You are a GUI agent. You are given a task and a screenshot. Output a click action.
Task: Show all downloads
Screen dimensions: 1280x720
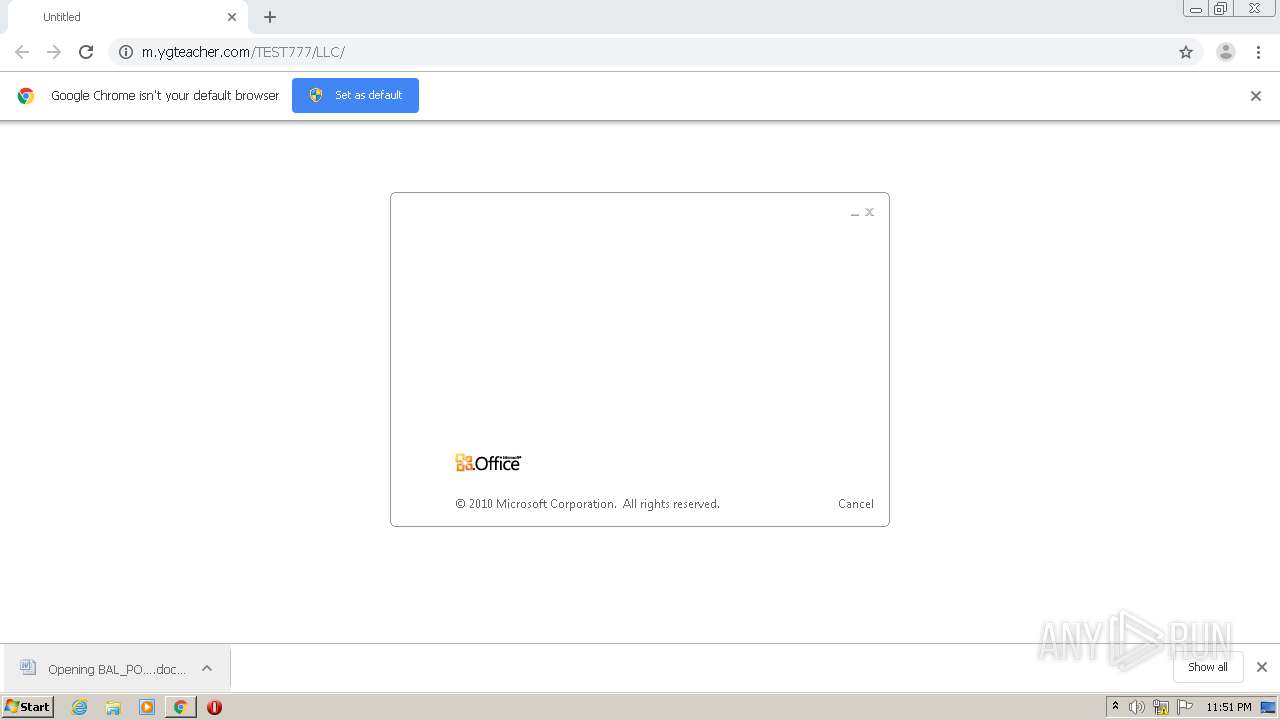(1208, 667)
